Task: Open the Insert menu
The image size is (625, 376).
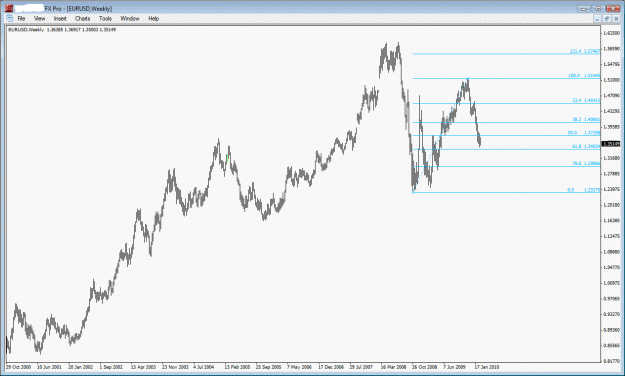Action: tap(60, 18)
